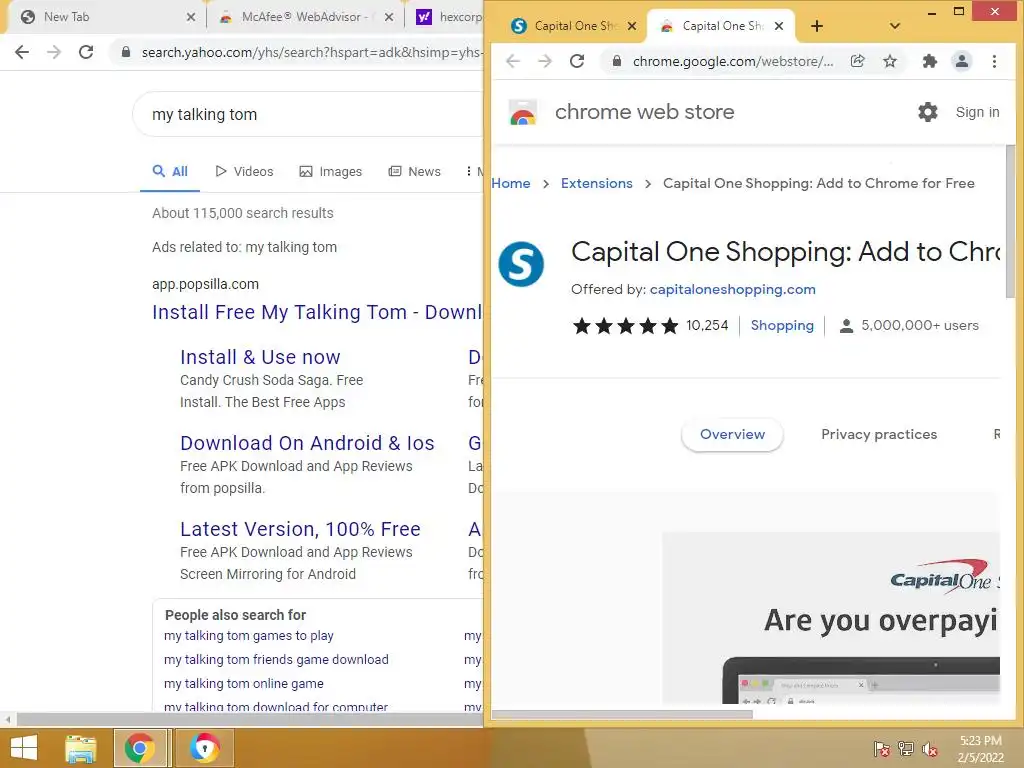Close the first Capital One Shopping tab
The height and width of the screenshot is (768, 1024).
(x=632, y=26)
